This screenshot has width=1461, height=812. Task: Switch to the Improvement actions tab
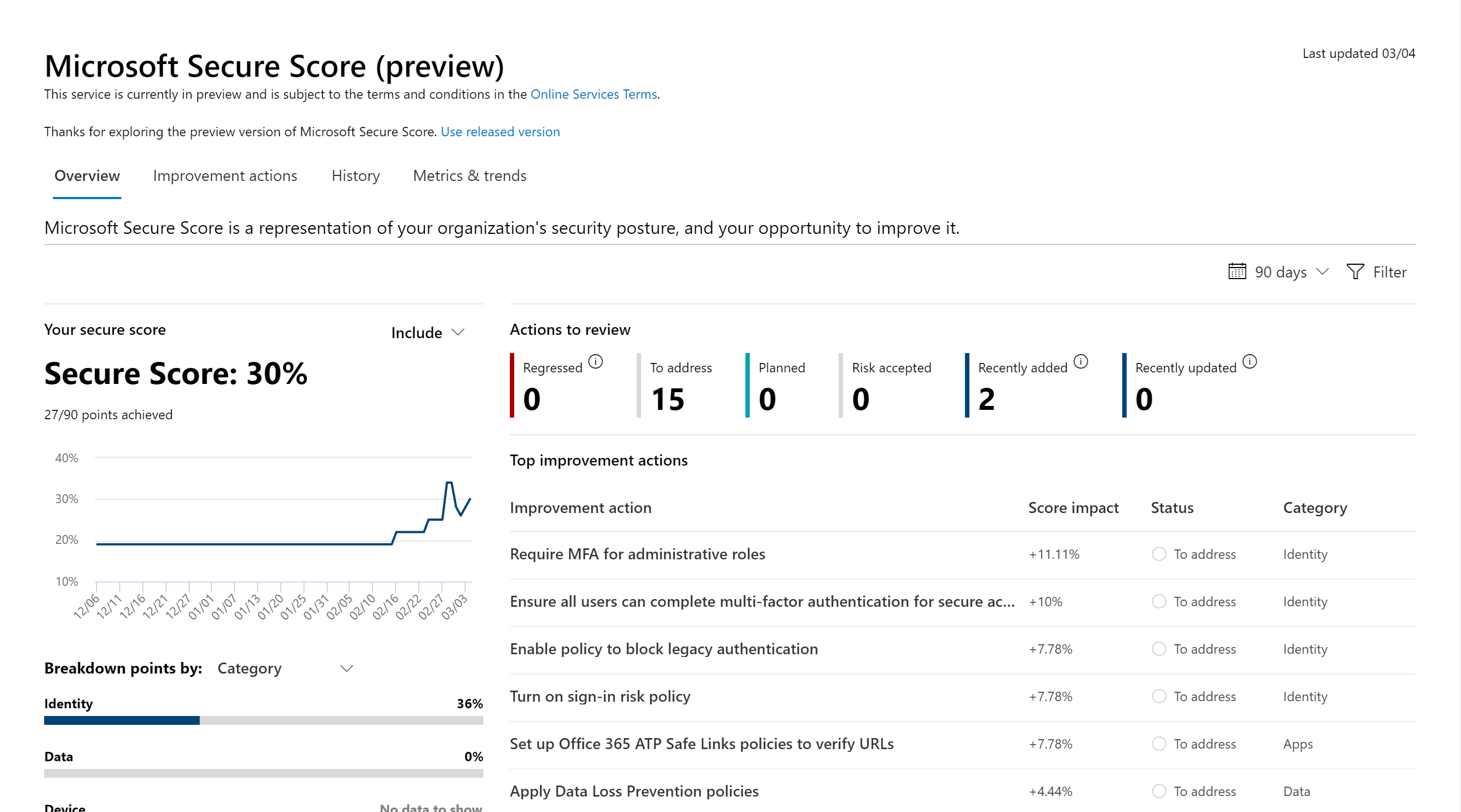pyautogui.click(x=225, y=176)
